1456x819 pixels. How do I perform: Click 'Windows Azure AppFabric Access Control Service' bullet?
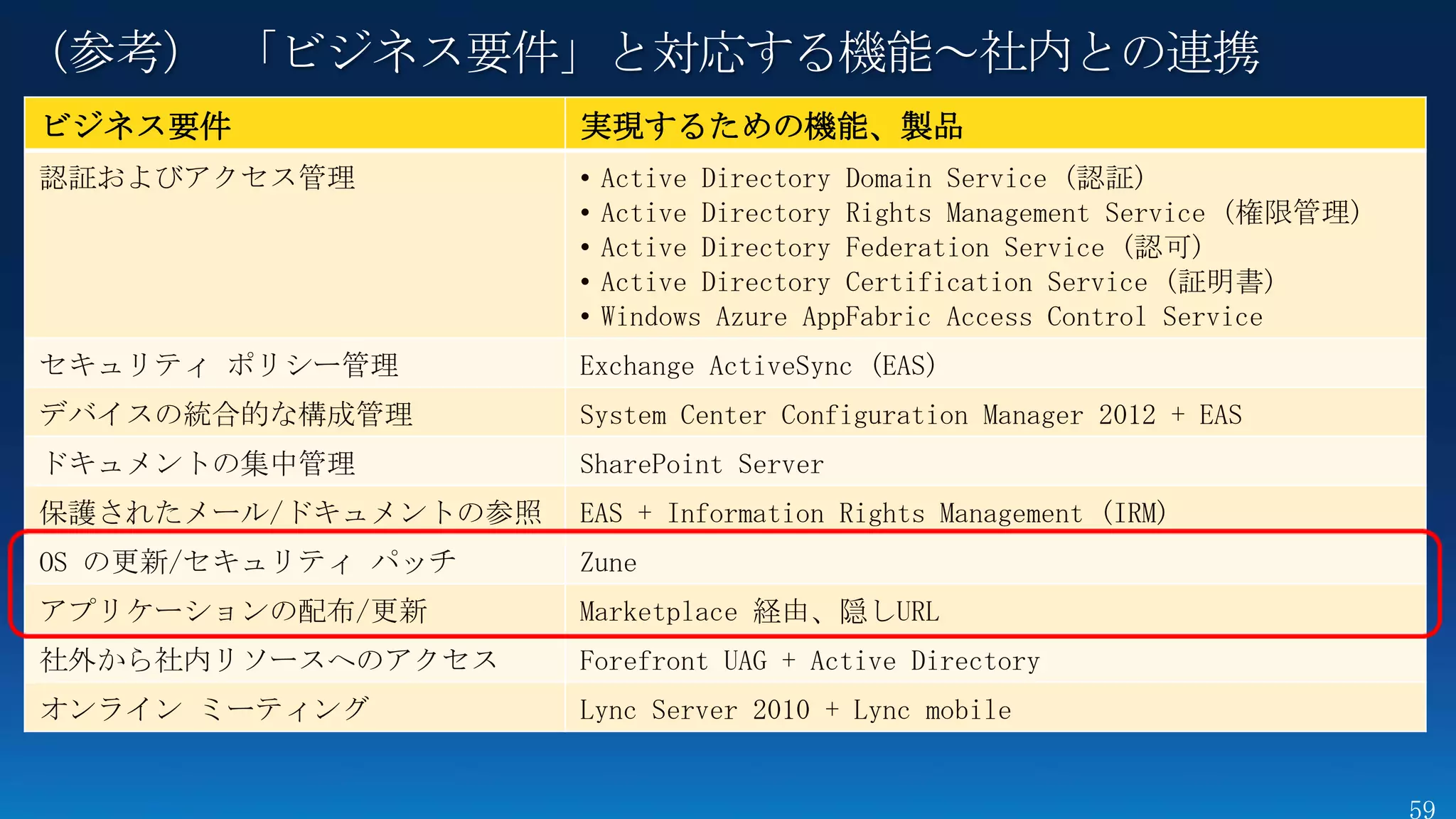click(x=921, y=317)
